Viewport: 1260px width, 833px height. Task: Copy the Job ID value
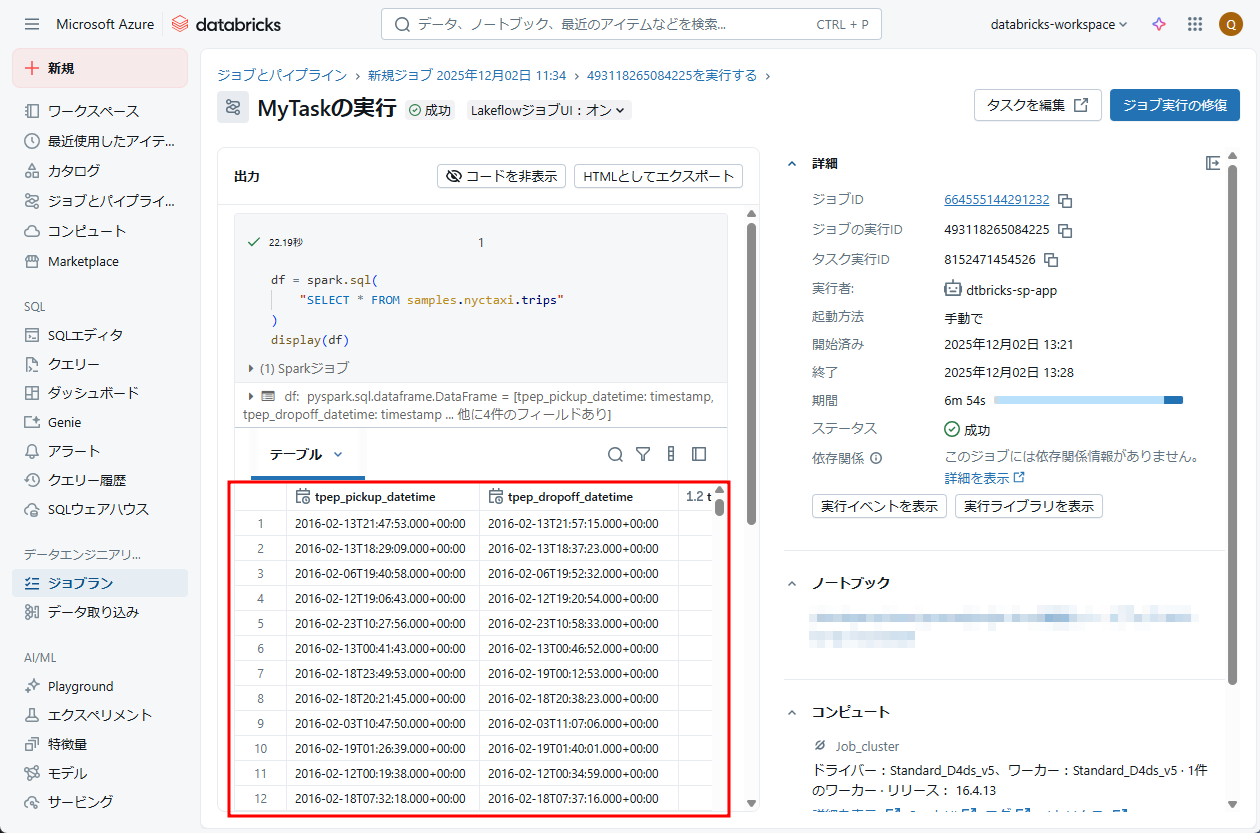1065,200
